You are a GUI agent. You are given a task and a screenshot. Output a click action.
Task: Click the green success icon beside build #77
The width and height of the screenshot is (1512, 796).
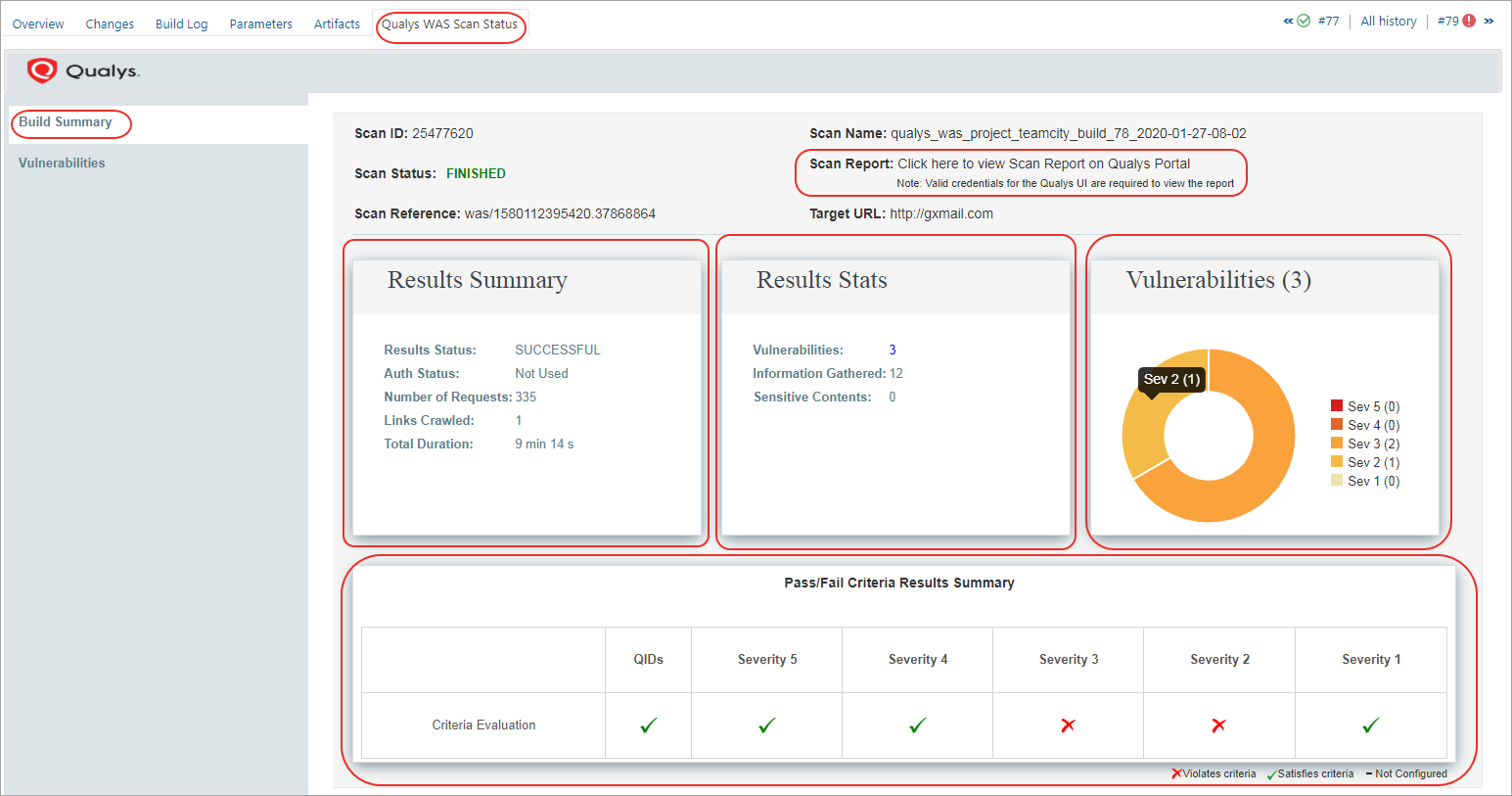pyautogui.click(x=1304, y=21)
